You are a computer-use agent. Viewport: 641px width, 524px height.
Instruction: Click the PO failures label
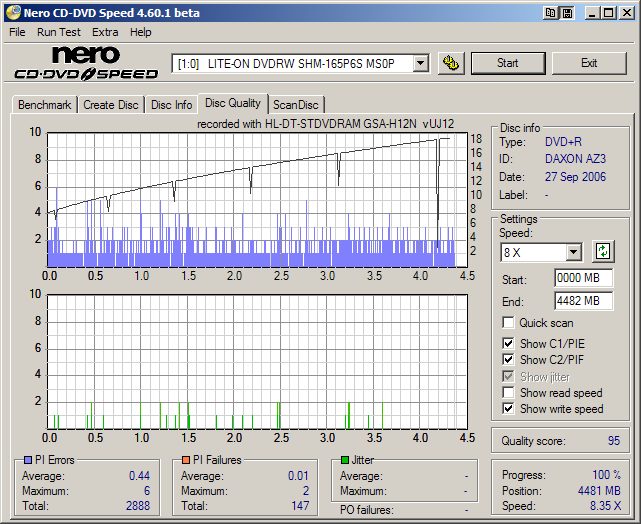click(x=367, y=510)
